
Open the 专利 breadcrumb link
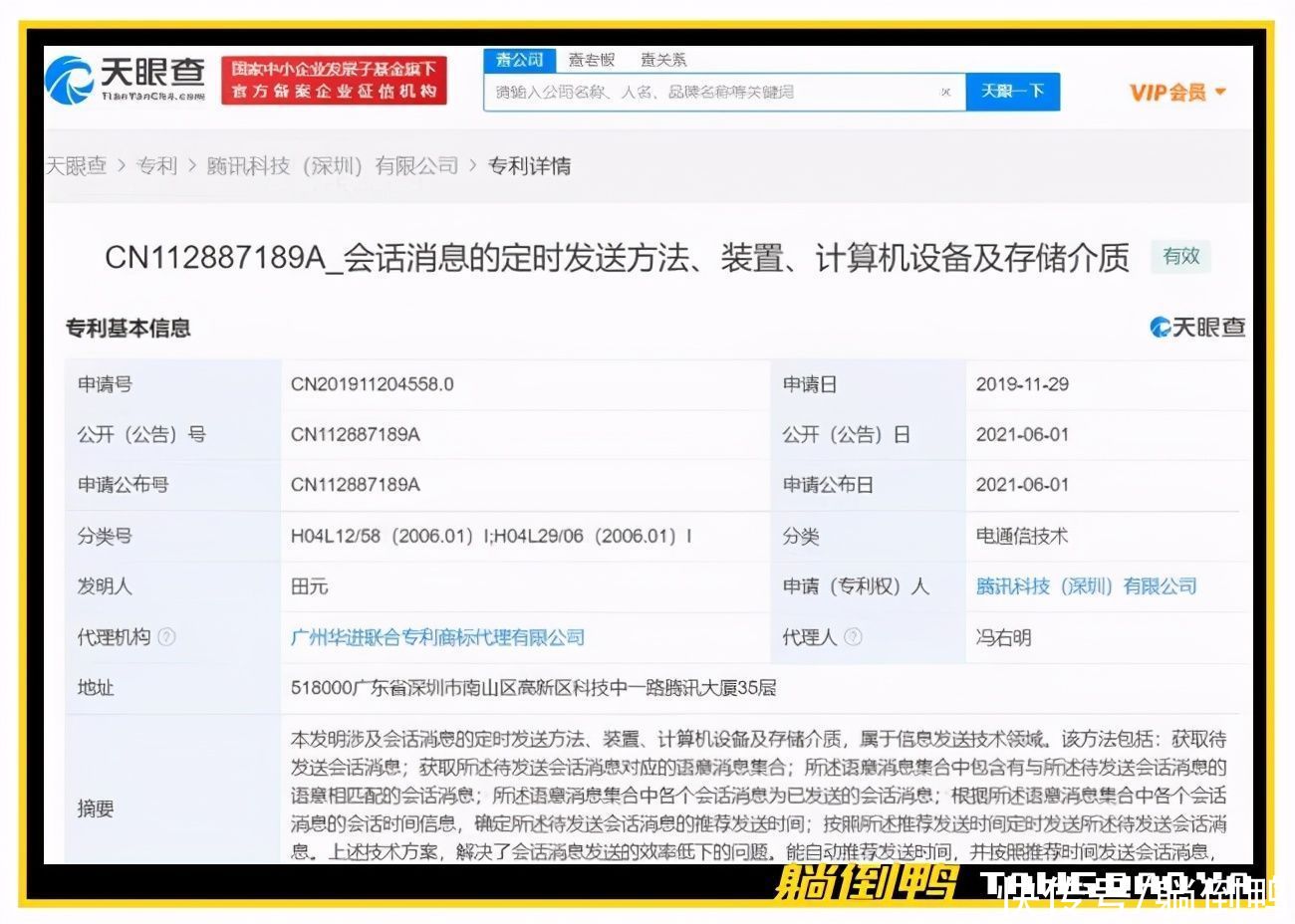click(x=156, y=166)
